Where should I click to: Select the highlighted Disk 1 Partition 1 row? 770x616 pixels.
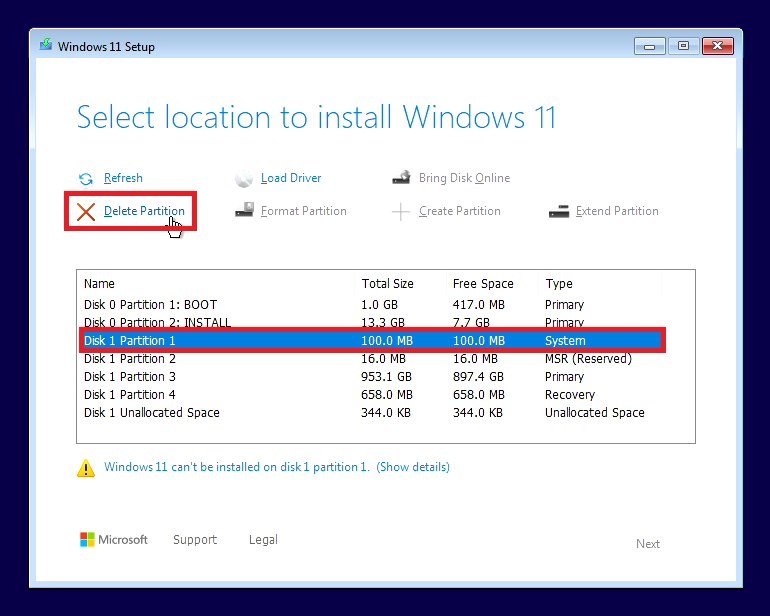click(372, 340)
